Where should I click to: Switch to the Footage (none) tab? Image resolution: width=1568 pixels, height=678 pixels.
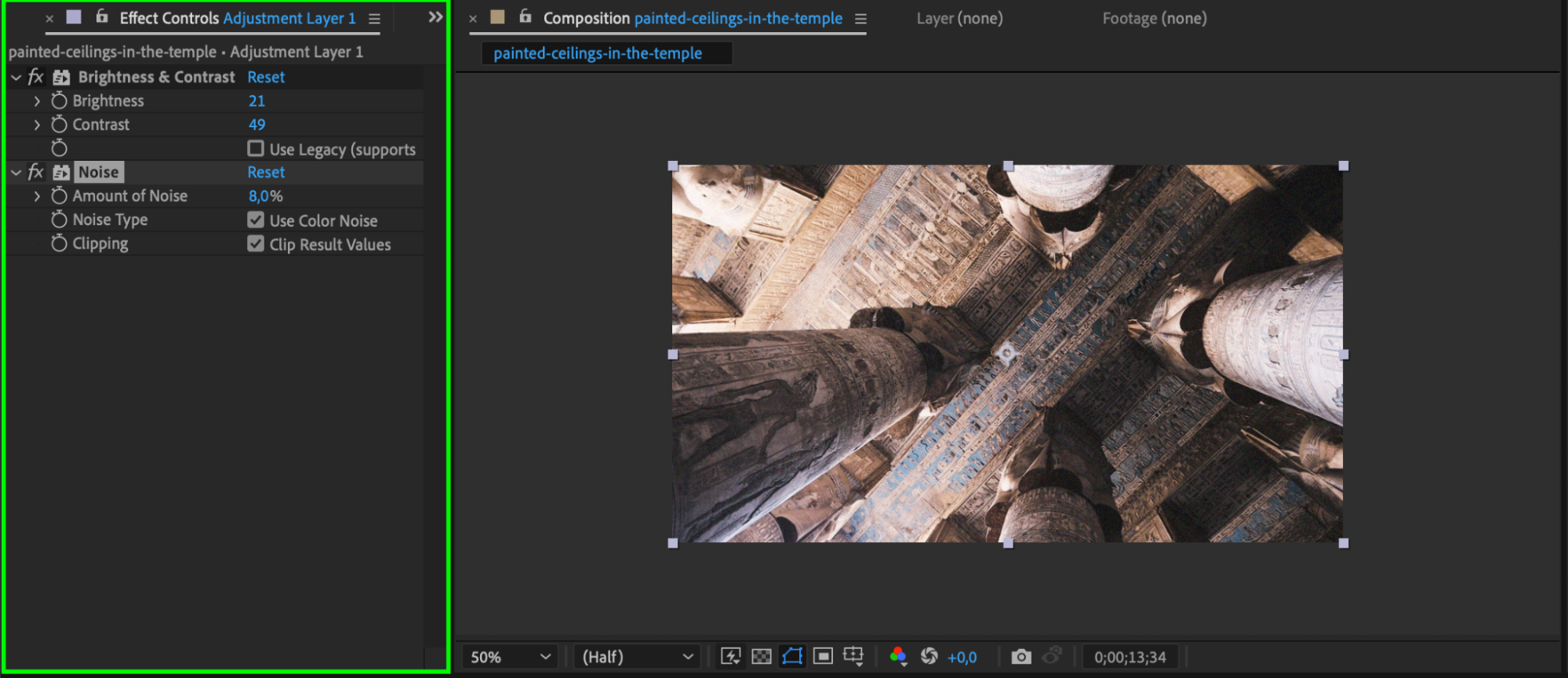1154,18
